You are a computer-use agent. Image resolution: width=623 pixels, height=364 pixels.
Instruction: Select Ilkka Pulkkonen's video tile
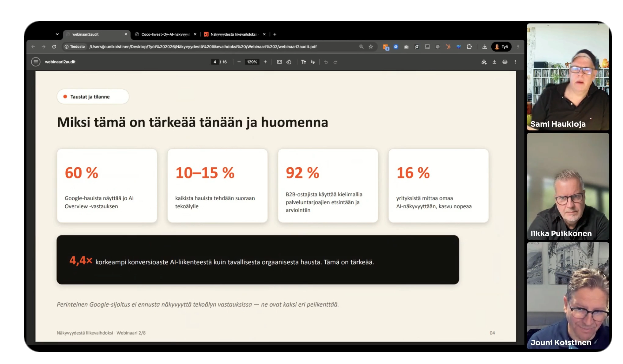[x=568, y=186]
